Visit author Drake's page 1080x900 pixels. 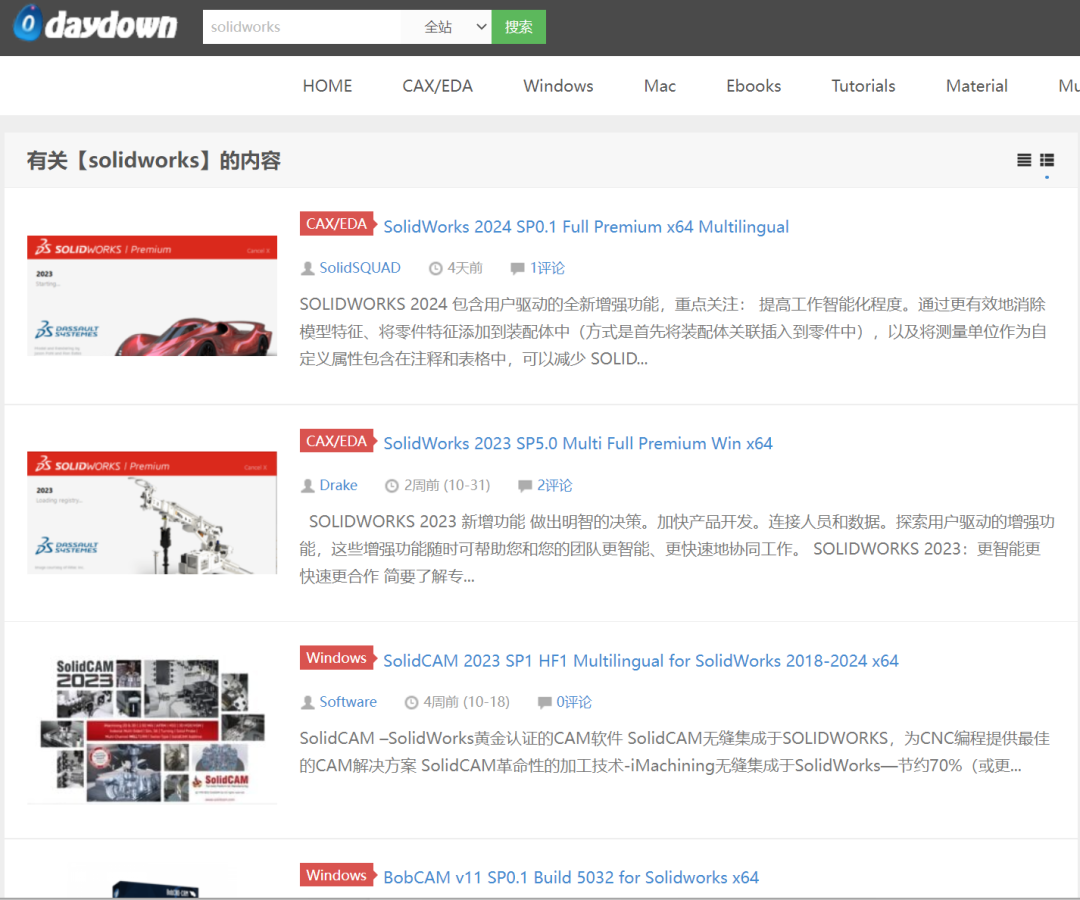(338, 485)
